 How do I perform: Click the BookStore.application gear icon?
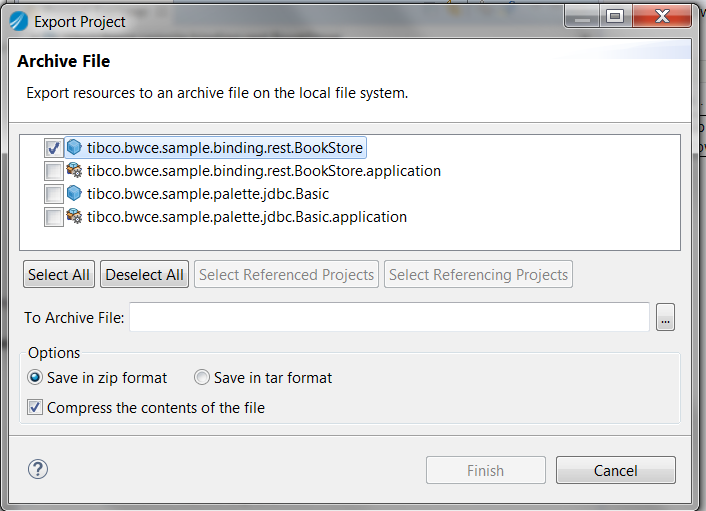pyautogui.click(x=74, y=170)
